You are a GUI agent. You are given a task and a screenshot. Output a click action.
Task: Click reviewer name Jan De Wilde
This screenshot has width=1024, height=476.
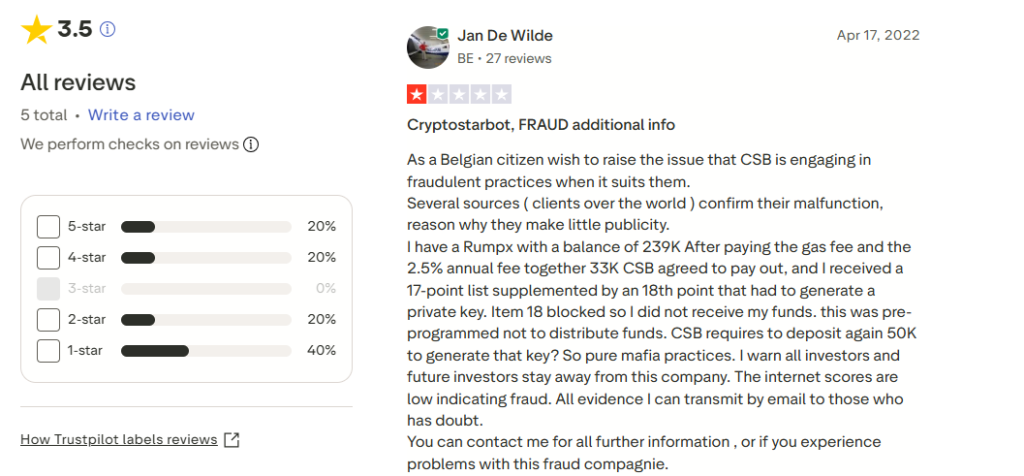coord(505,36)
